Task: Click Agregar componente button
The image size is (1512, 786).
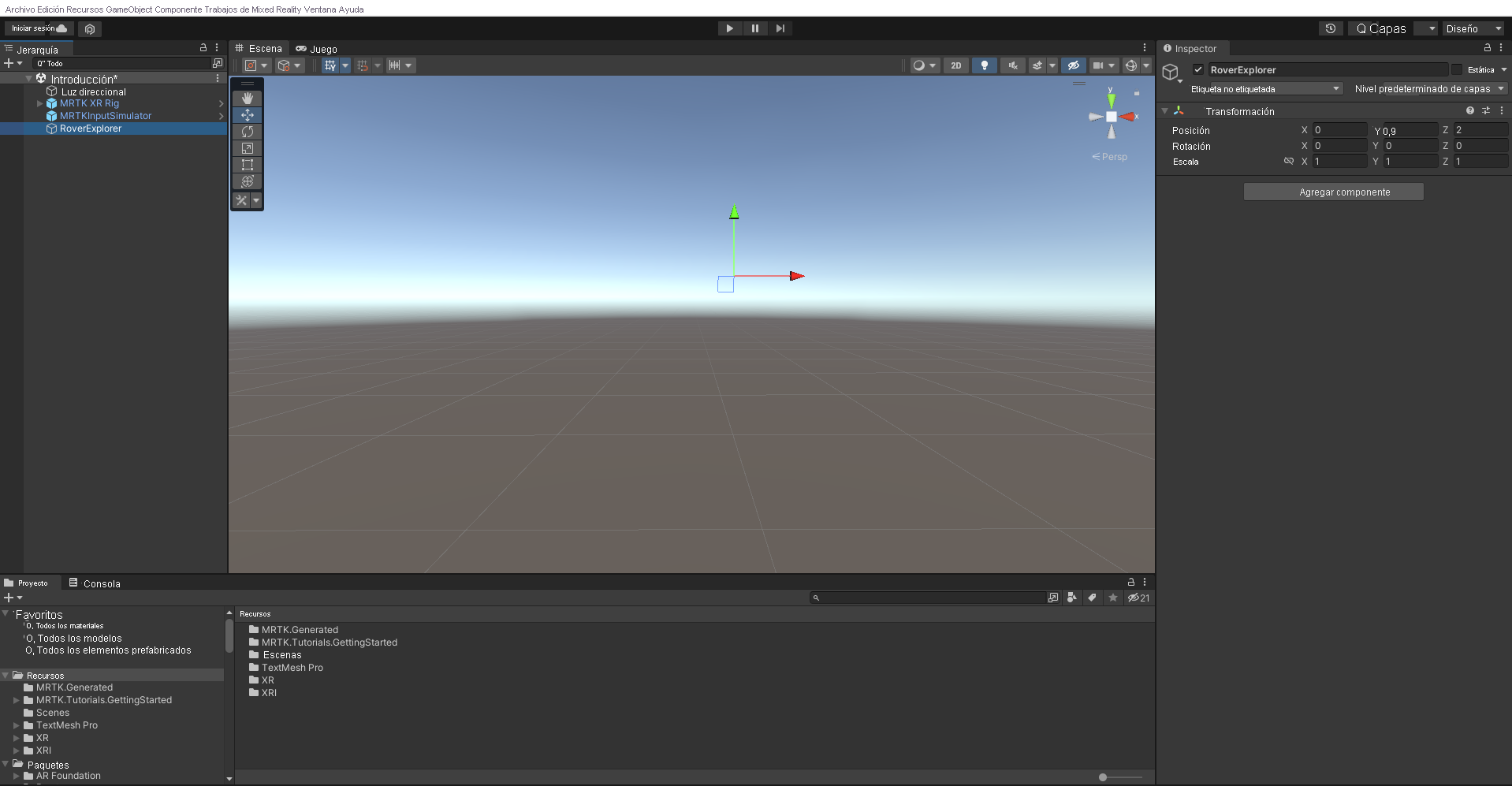Action: [x=1333, y=192]
